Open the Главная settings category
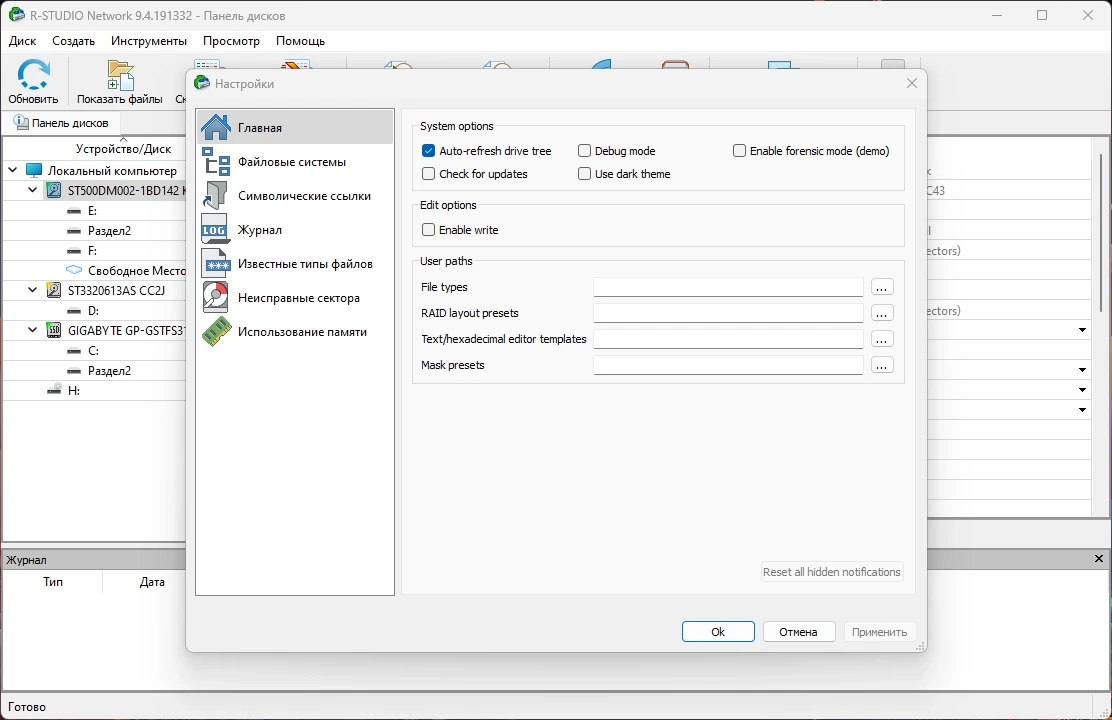This screenshot has height=720, width=1112. tap(295, 128)
